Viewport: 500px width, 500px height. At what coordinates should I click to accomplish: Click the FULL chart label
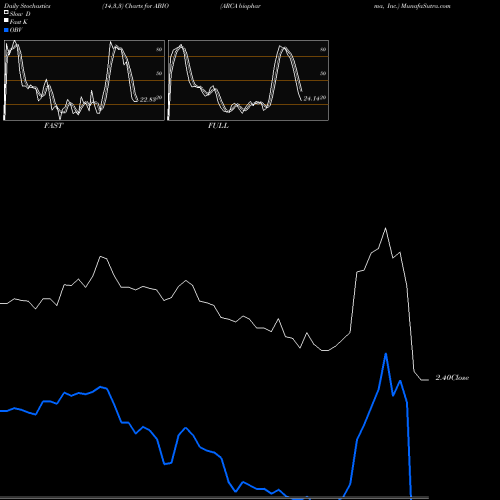point(218,126)
